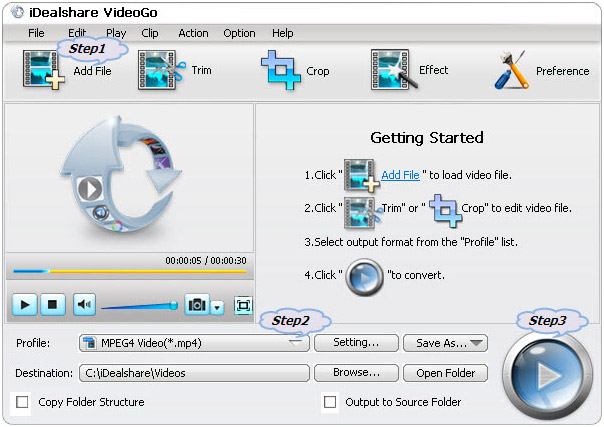Screen dimensions: 604x427
Task: Open the Clip menu
Action: click(x=149, y=33)
